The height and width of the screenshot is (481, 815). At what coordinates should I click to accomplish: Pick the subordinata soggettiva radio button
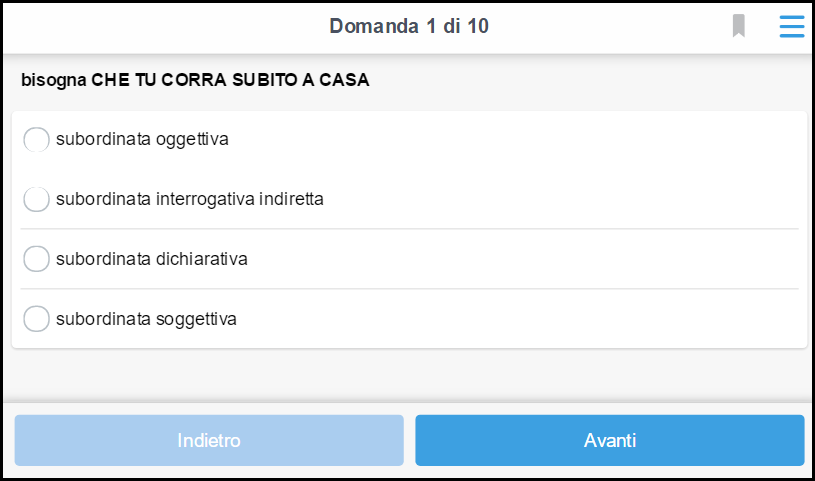[36, 319]
